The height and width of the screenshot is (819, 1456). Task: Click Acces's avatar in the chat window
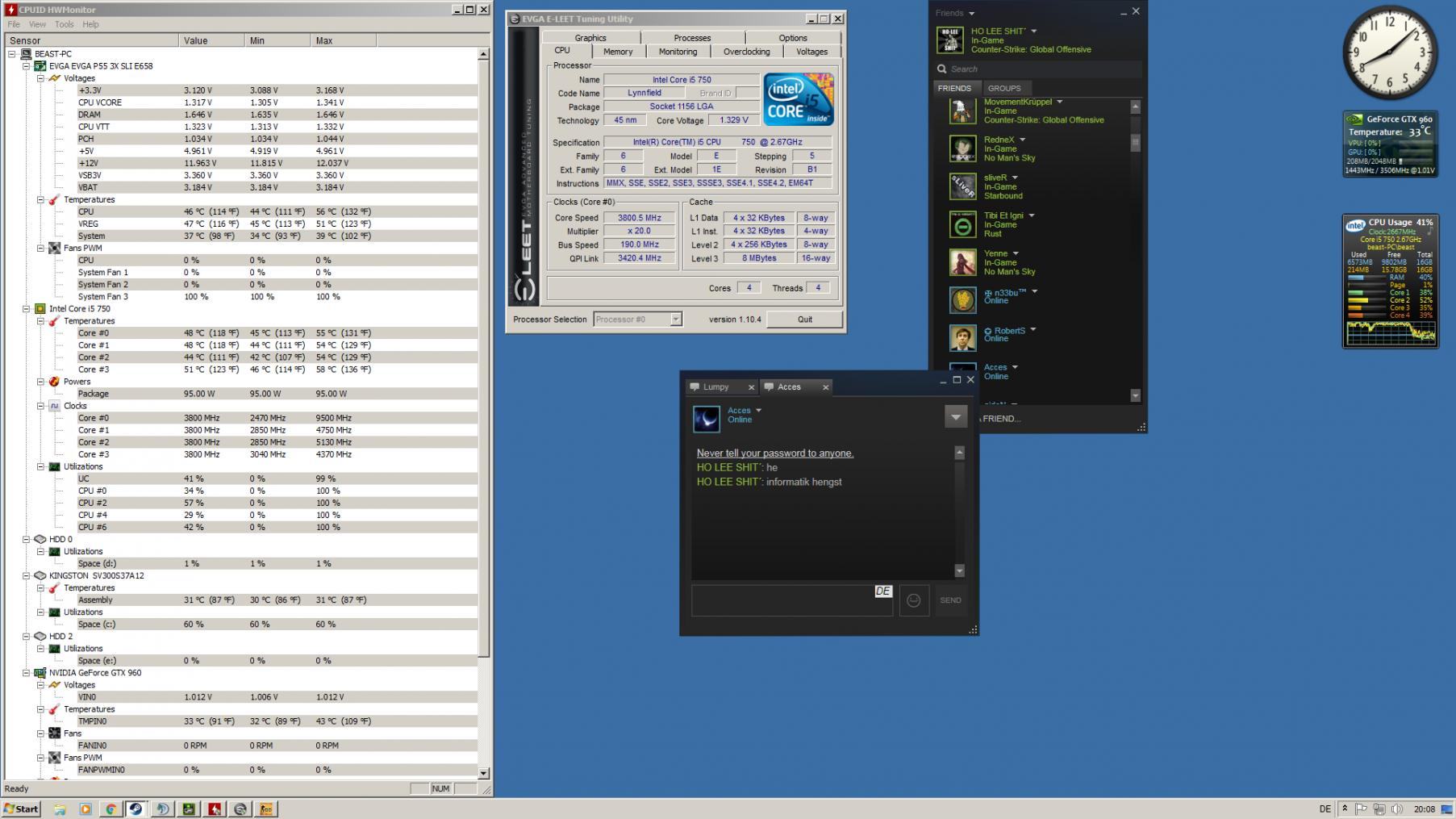(x=707, y=419)
